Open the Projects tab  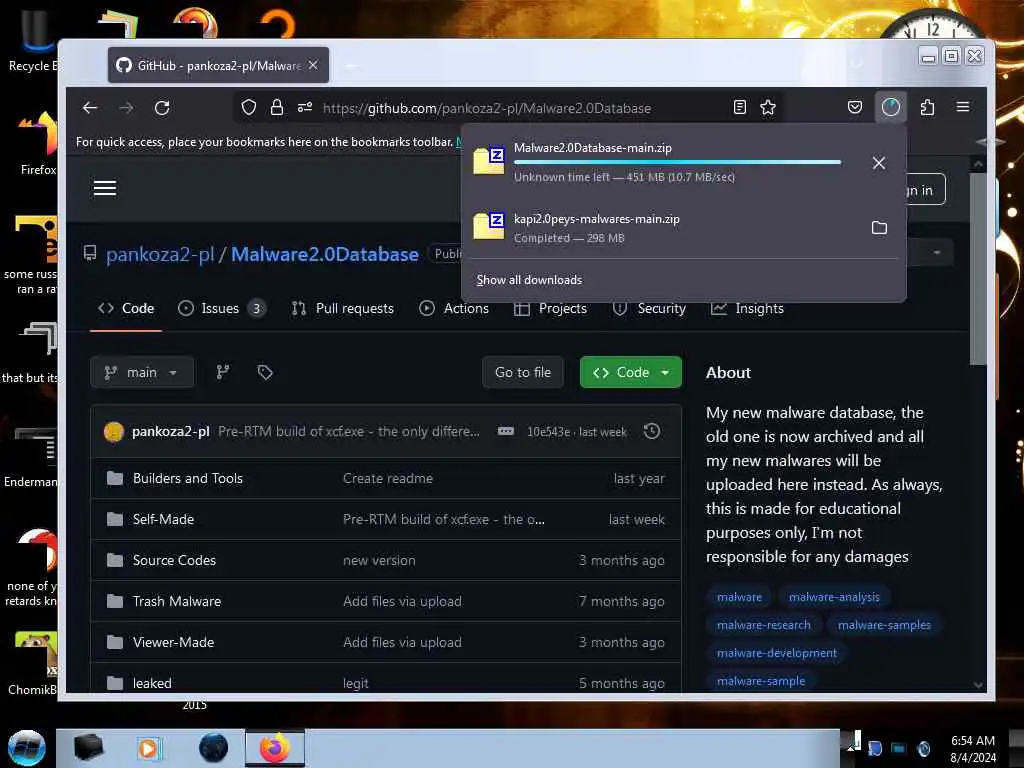click(551, 308)
